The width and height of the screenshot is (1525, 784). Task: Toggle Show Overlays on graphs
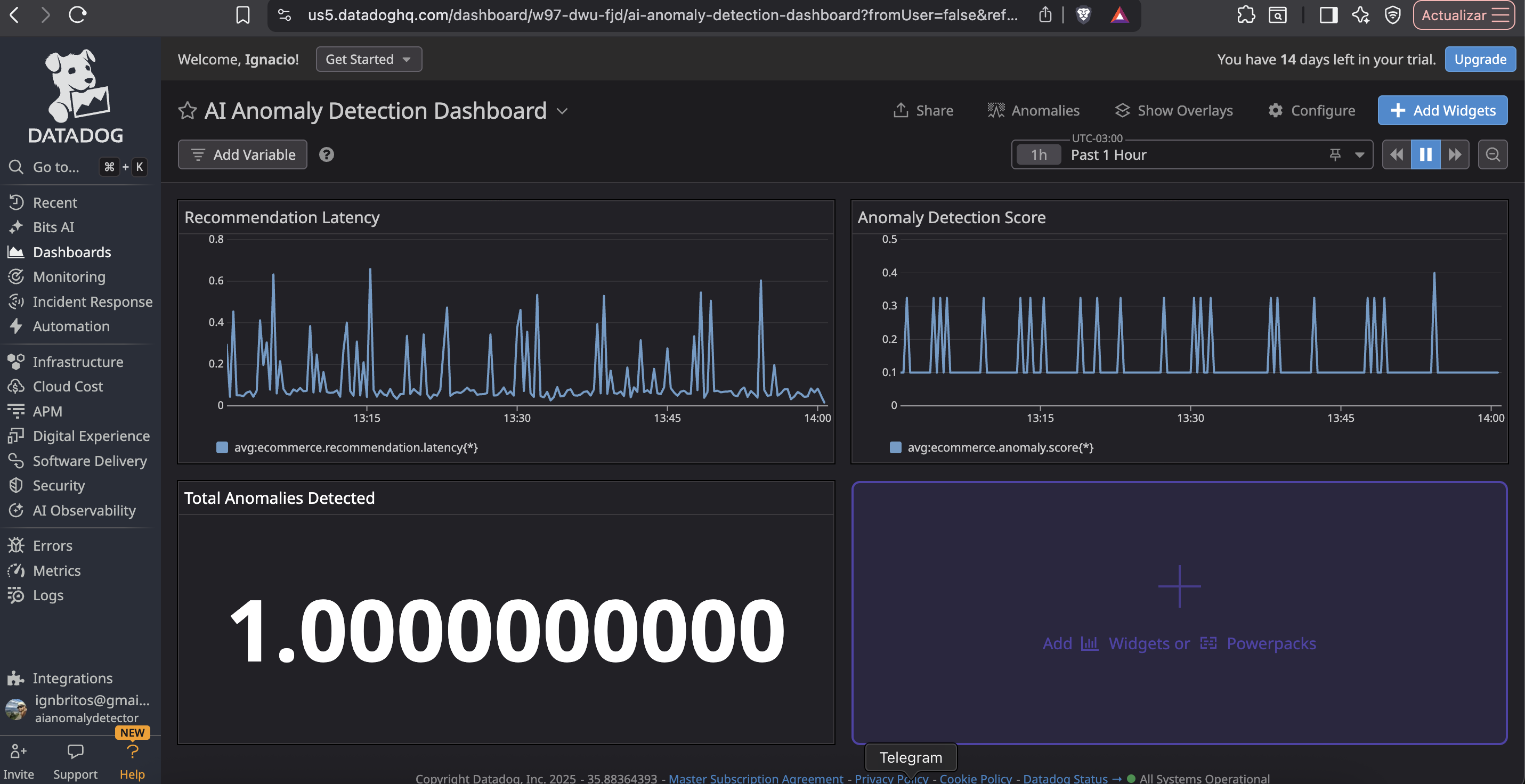tap(1173, 111)
